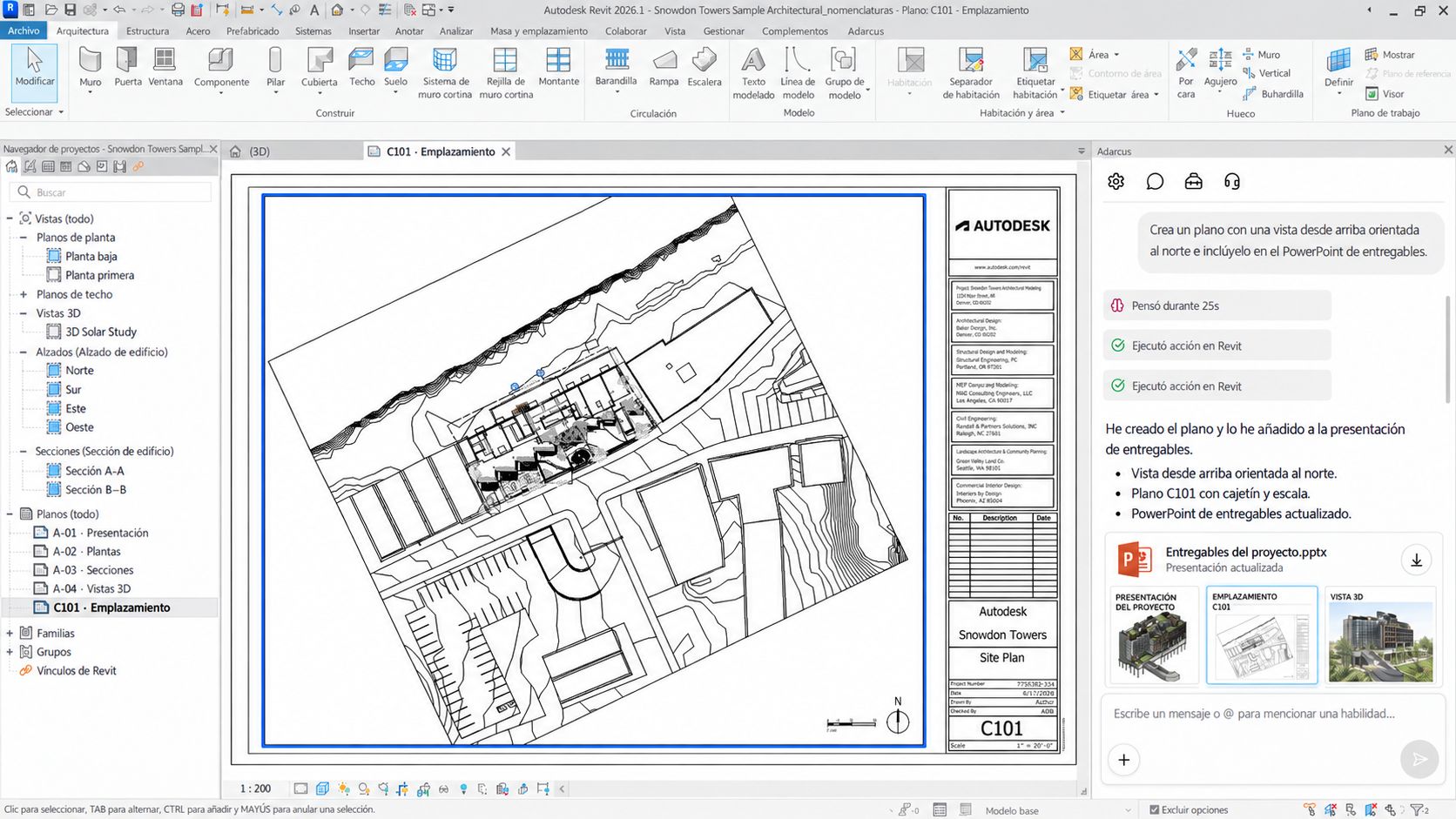Toggle the Excluir opciones checkbox

(x=1155, y=809)
